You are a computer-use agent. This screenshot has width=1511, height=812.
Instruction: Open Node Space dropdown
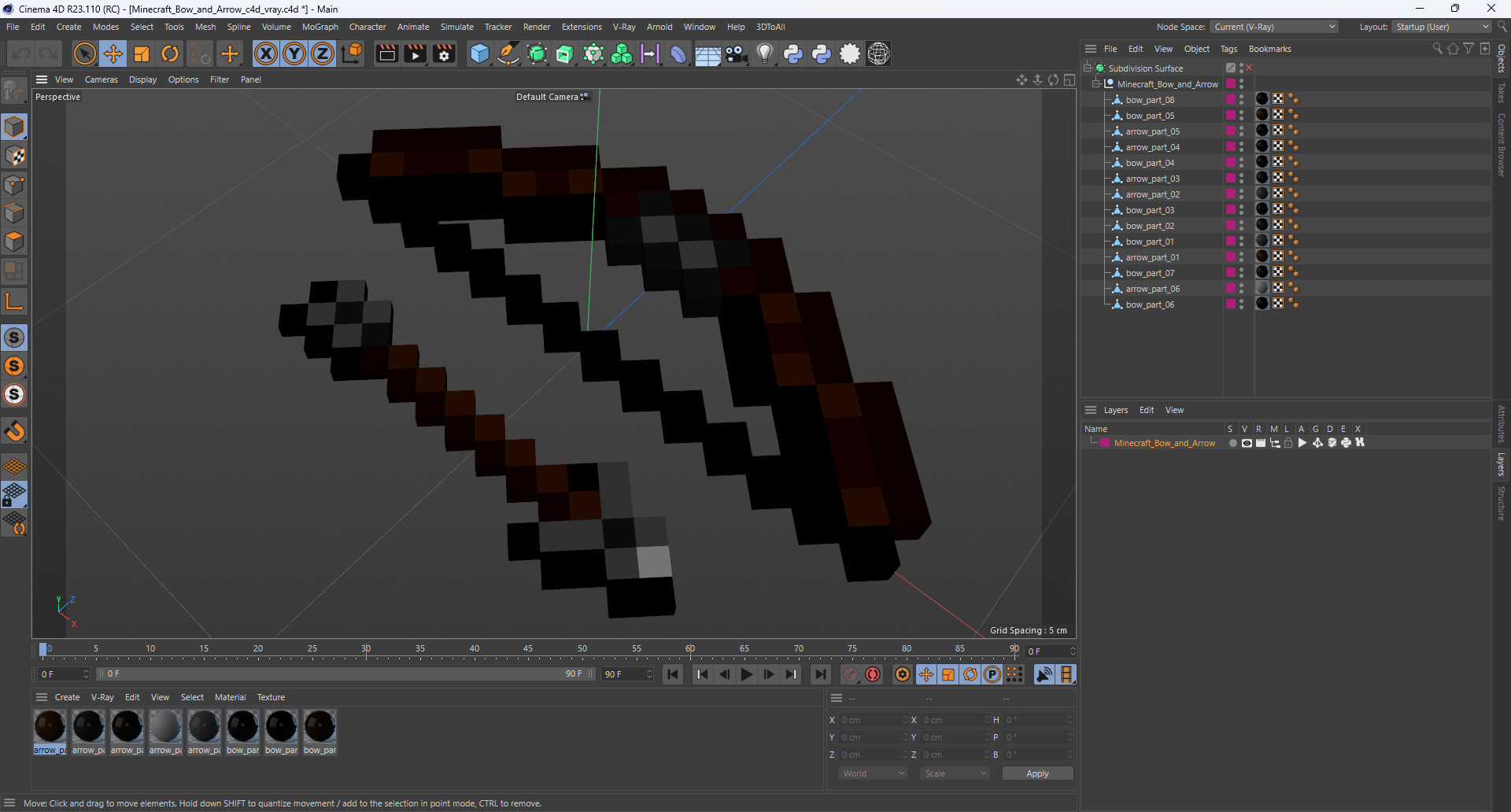click(1273, 27)
